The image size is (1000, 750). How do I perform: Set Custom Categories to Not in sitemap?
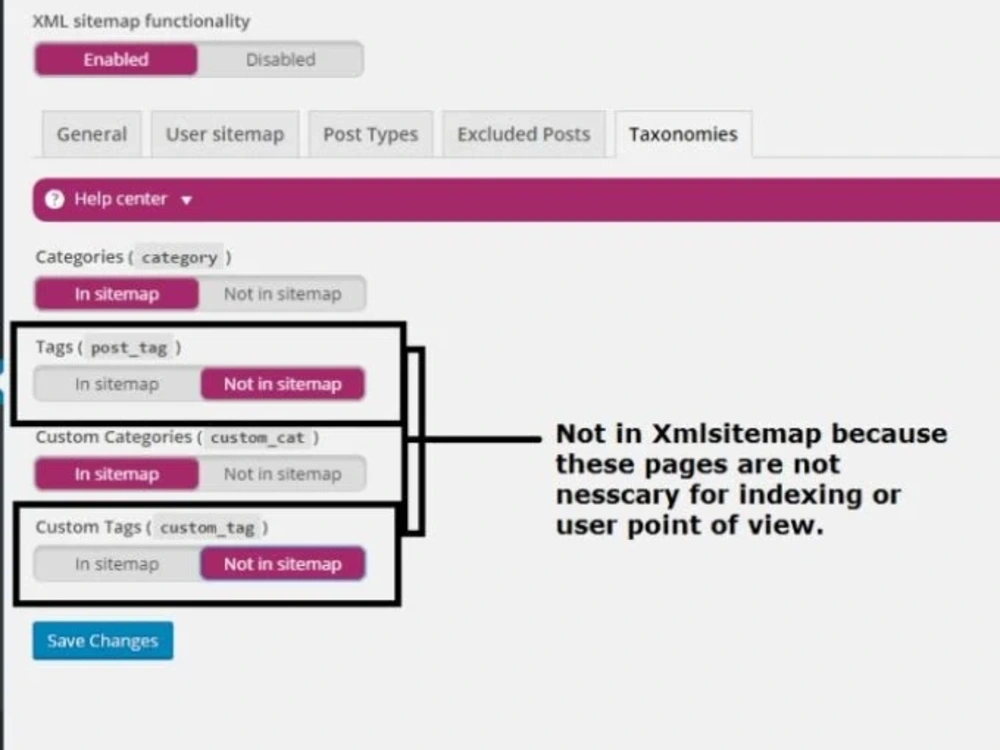283,474
